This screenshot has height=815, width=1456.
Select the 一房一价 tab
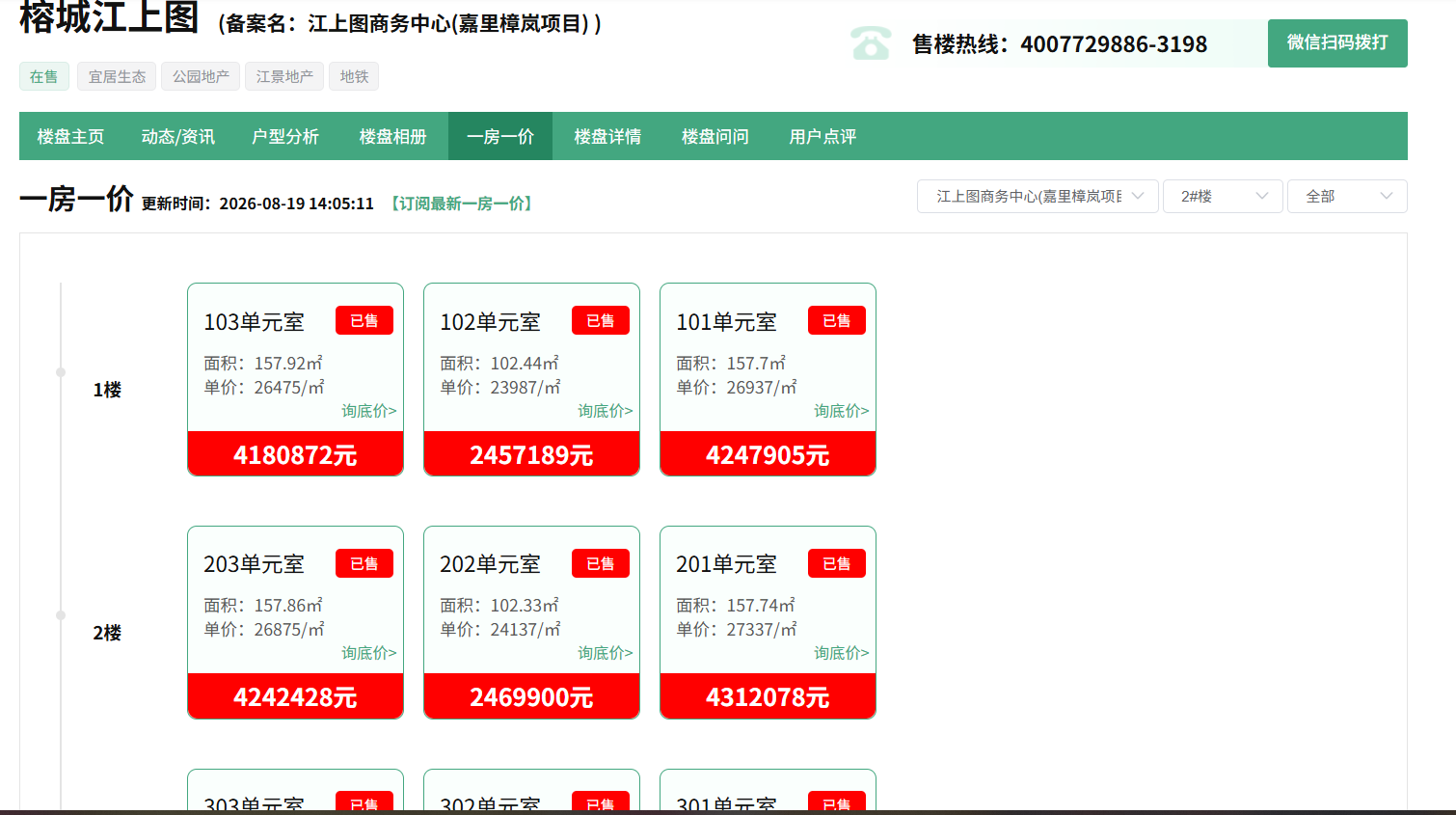tap(500, 137)
